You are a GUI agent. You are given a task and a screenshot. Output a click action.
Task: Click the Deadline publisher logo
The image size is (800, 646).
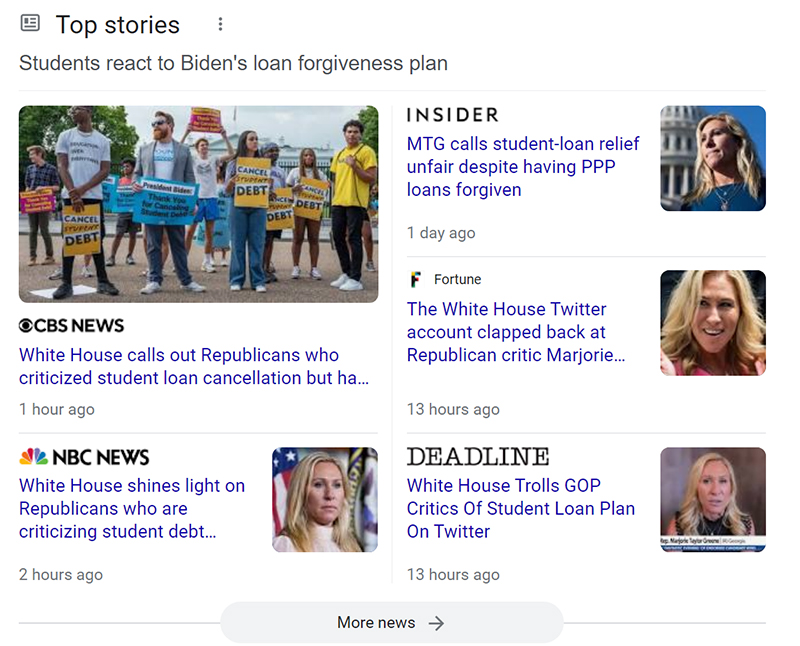click(478, 457)
